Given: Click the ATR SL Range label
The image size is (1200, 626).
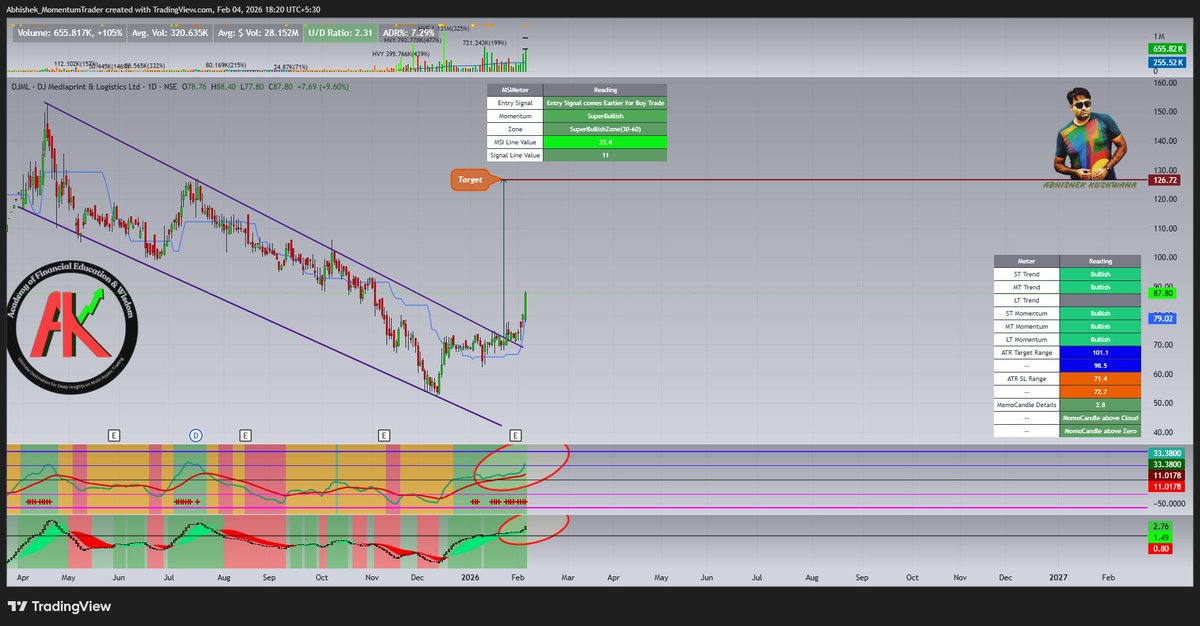Looking at the screenshot, I should [x=1026, y=379].
